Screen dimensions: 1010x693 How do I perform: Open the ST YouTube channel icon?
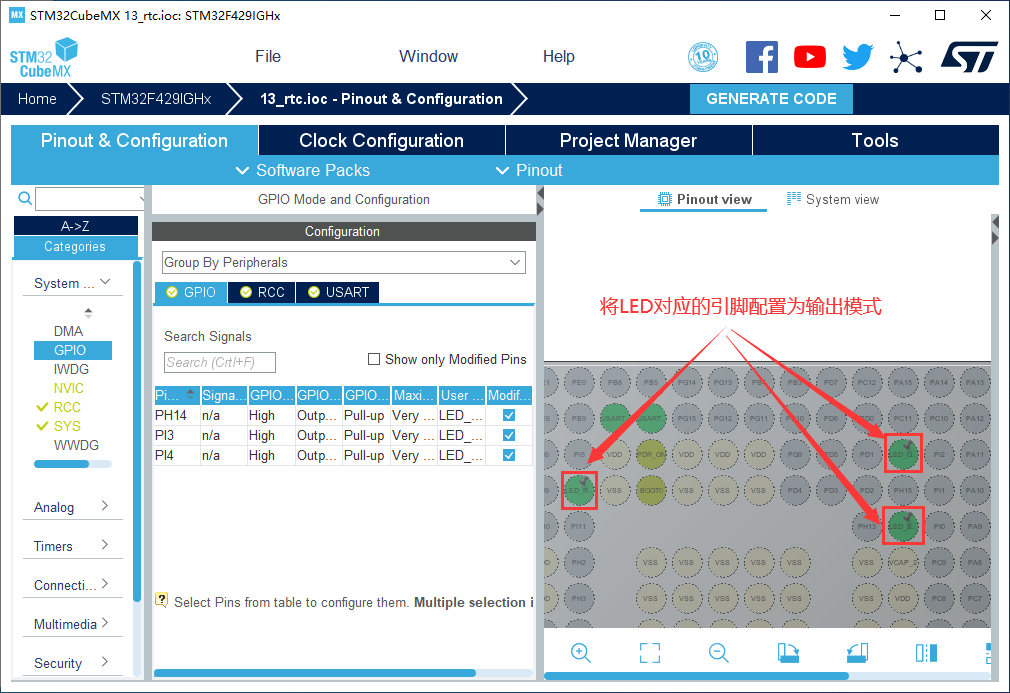(x=810, y=57)
